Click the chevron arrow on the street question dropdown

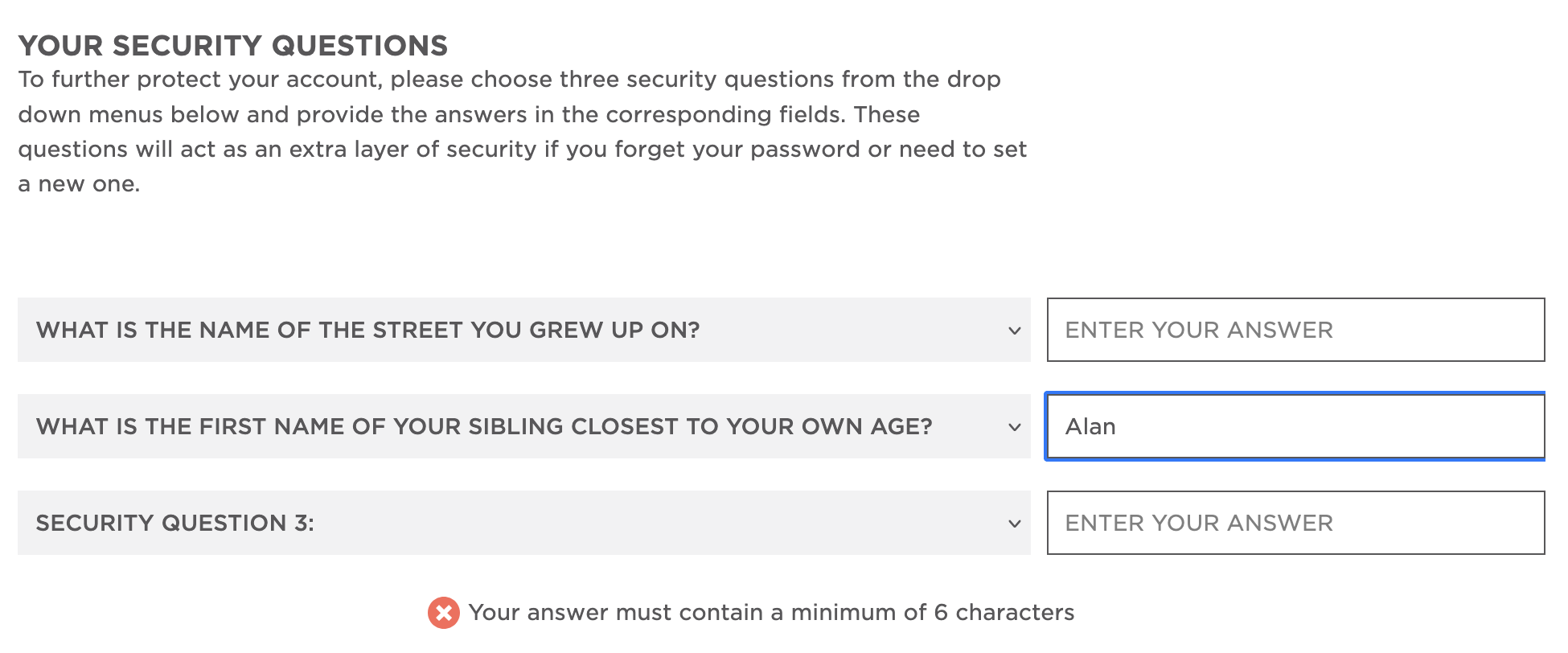coord(1014,331)
